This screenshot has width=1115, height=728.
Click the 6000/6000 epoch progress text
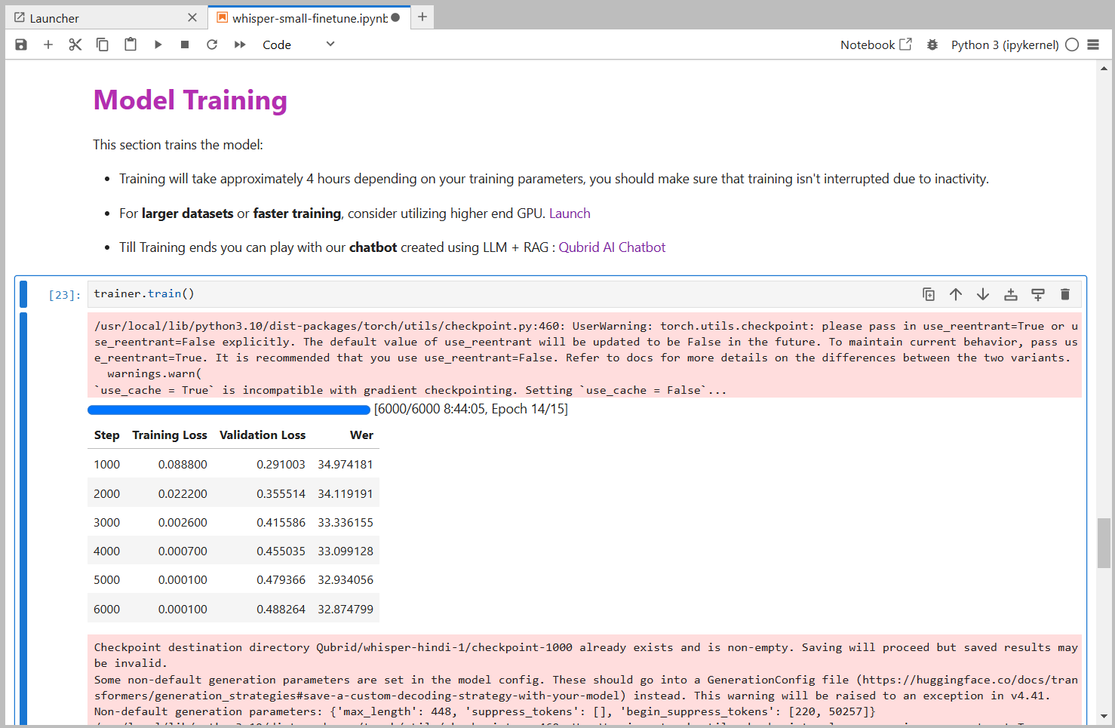(471, 410)
